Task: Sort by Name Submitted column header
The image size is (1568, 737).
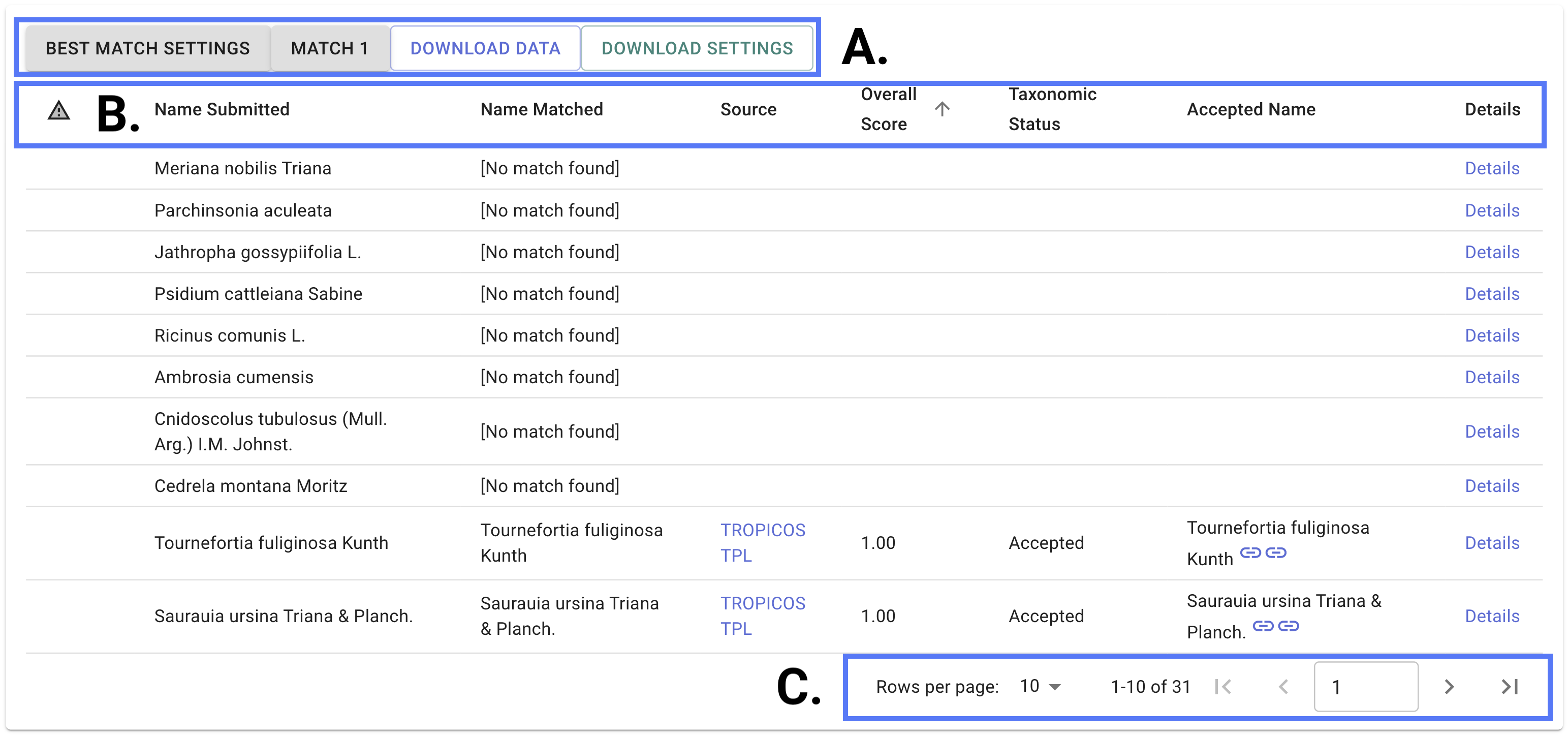Action: 222,109
